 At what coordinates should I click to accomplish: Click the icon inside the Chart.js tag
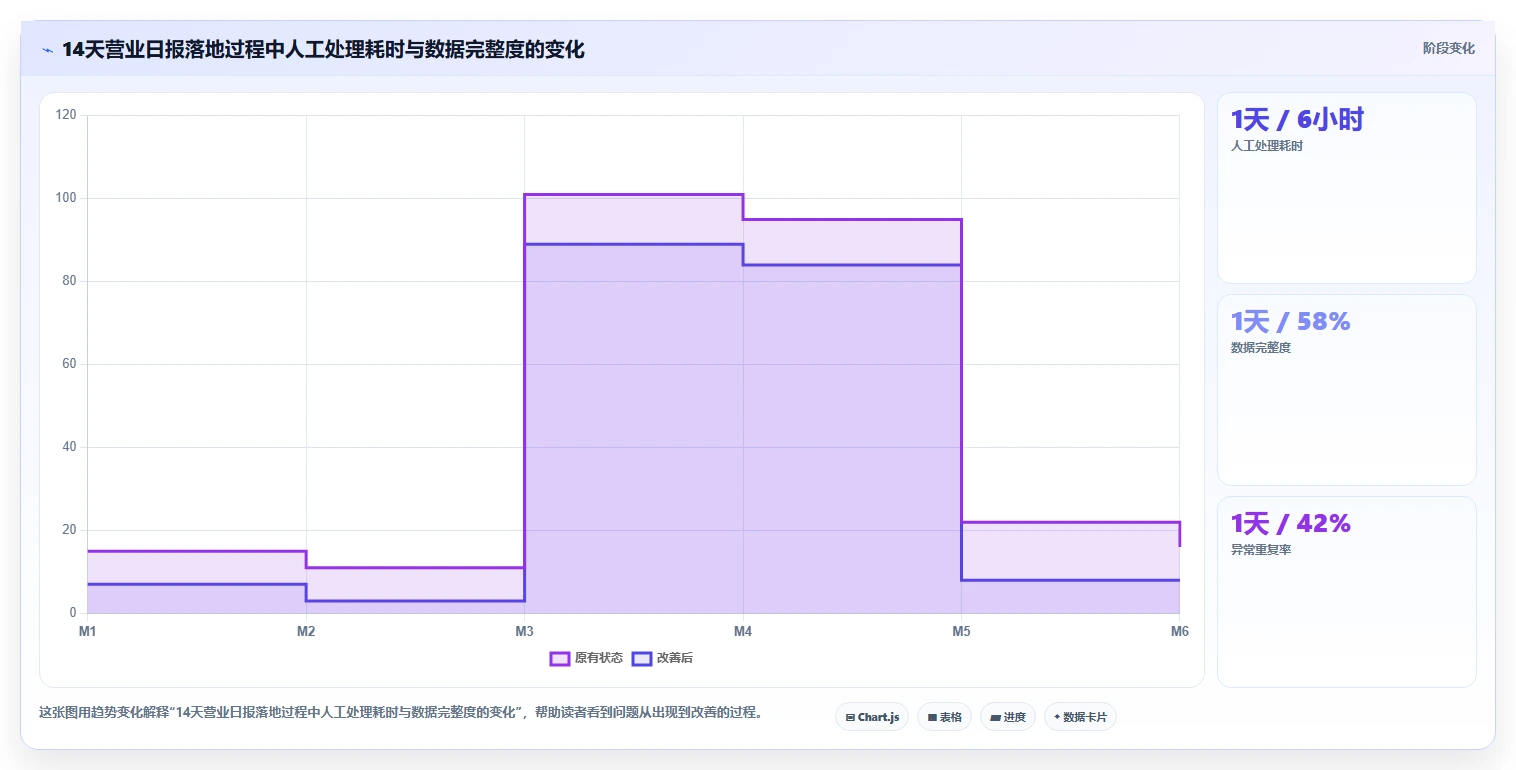pyautogui.click(x=850, y=717)
